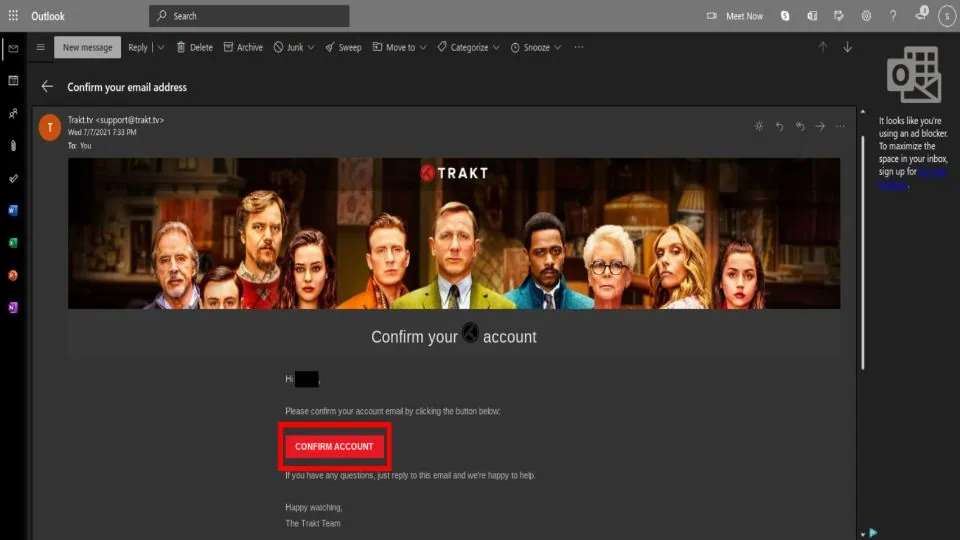Launch Excel from the left rail
The image size is (960, 540).
tap(13, 243)
